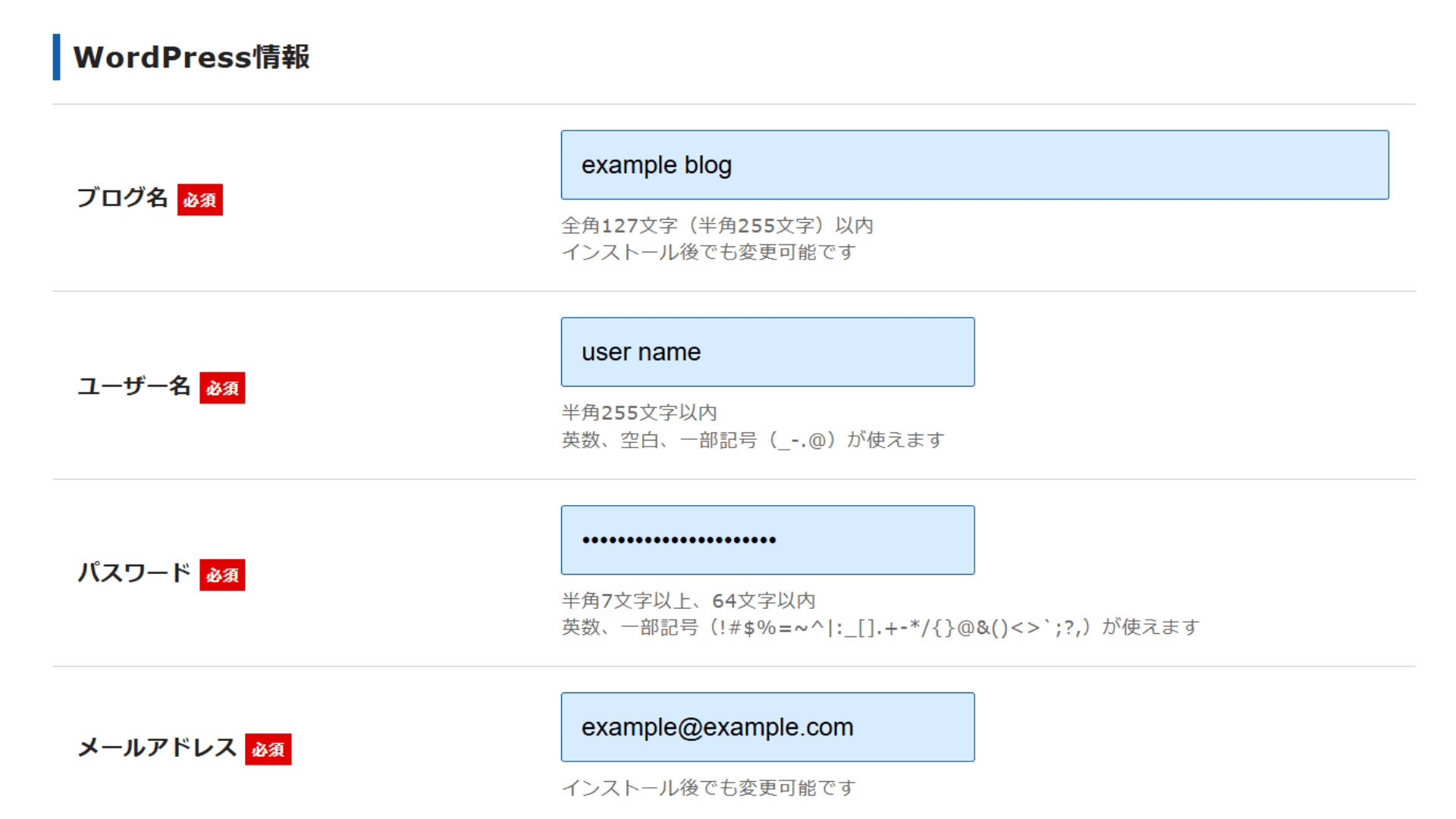Focus the ユーザー名 field with user name
Image resolution: width=1456 pixels, height=819 pixels.
(767, 352)
